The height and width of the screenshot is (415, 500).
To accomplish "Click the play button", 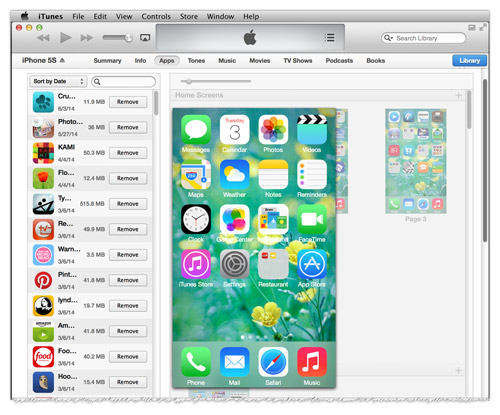I will coord(66,38).
